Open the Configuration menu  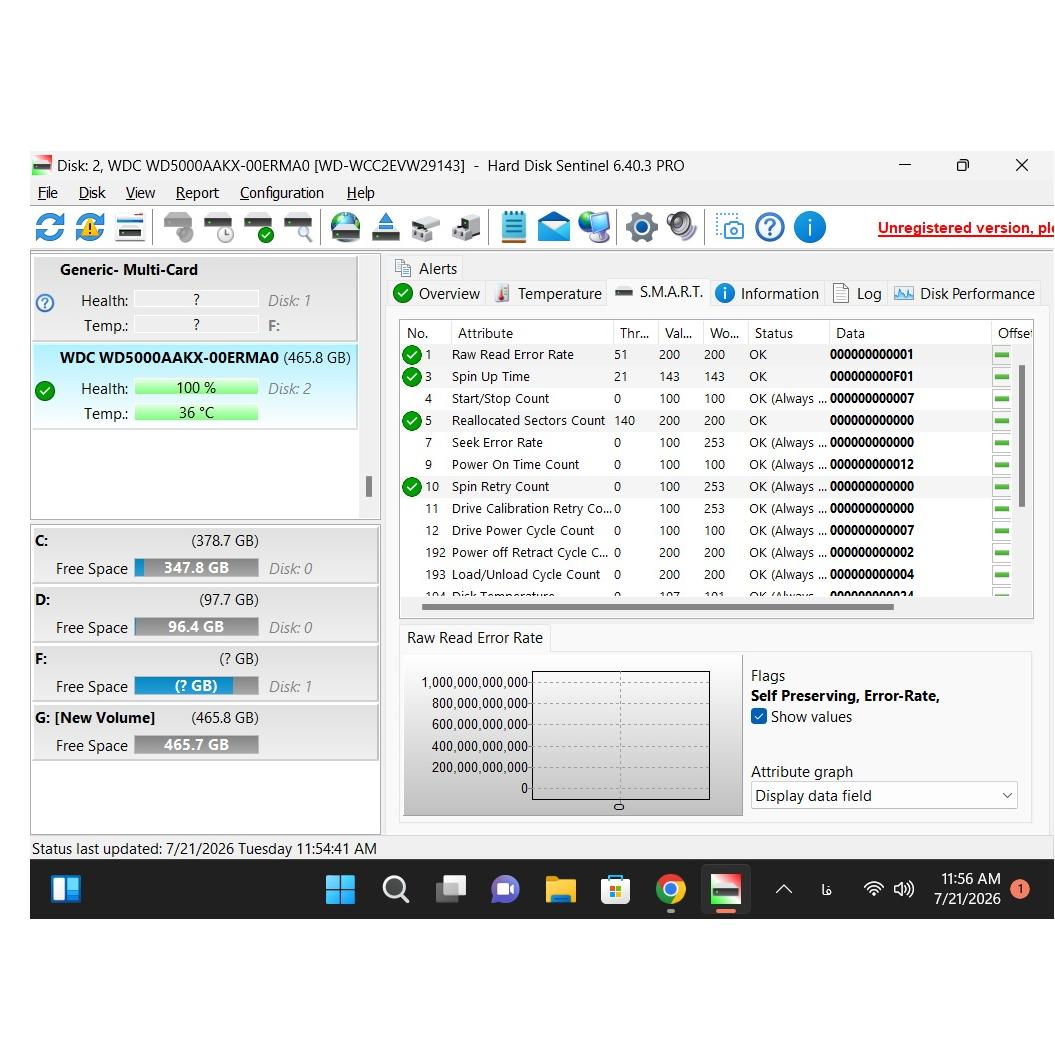(x=282, y=193)
